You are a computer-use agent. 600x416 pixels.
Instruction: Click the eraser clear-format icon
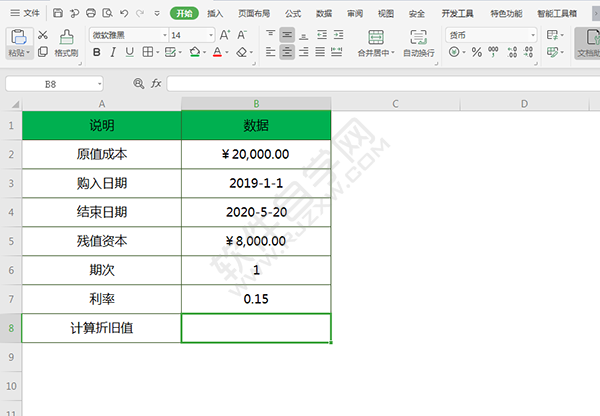click(241, 52)
